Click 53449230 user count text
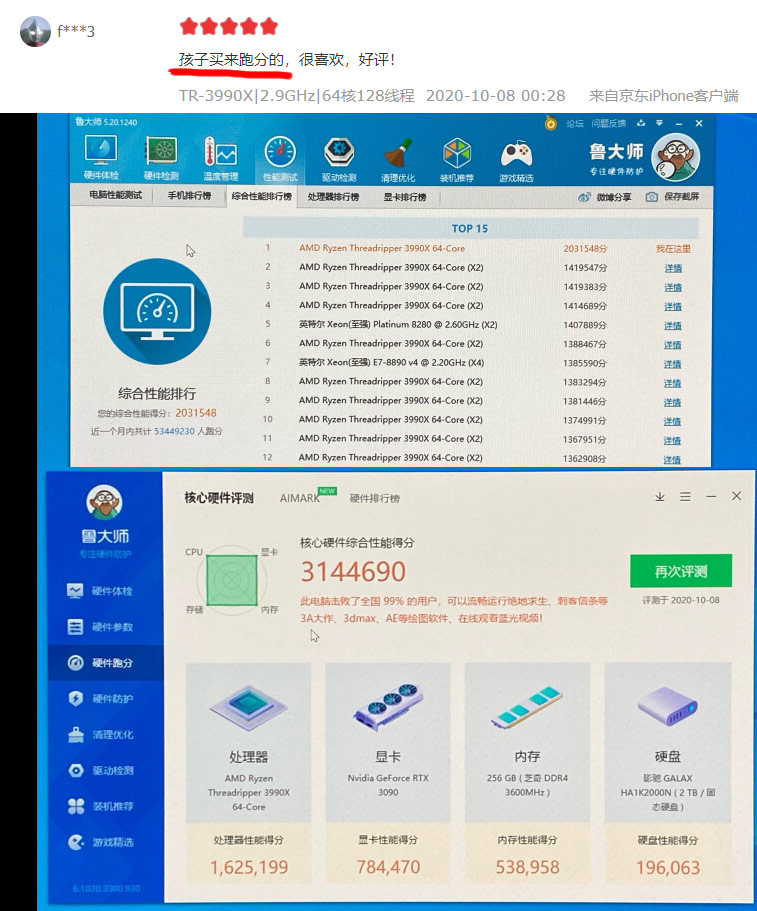 pos(174,431)
